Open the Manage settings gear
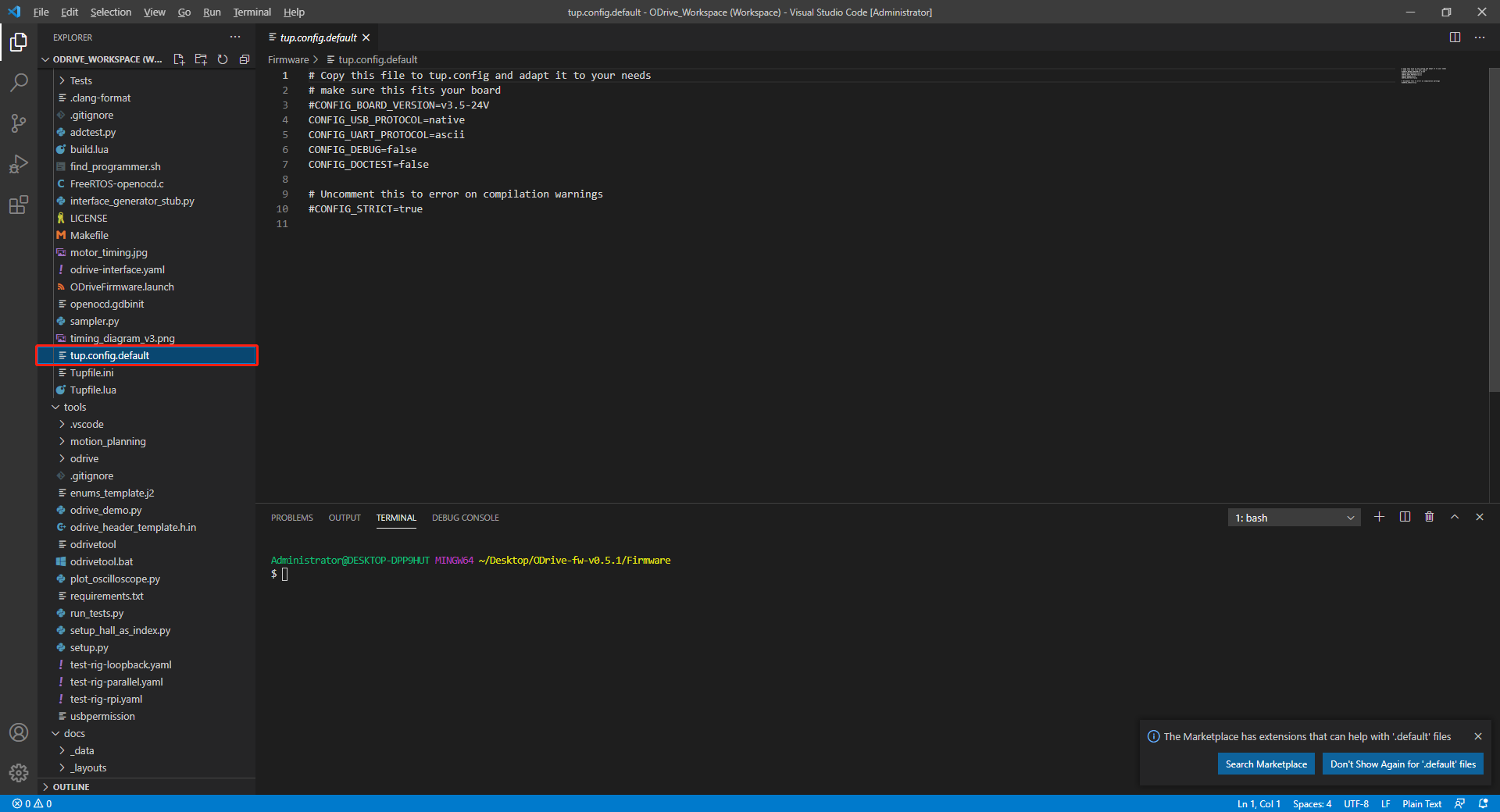 click(19, 773)
